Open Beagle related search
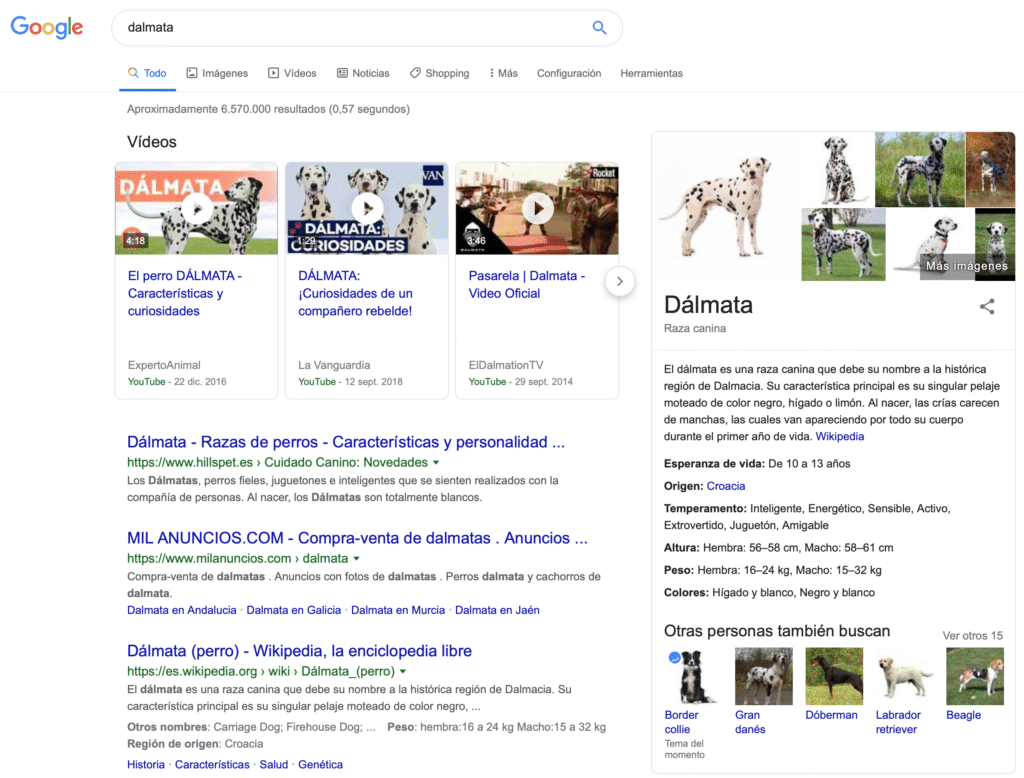 coord(975,676)
